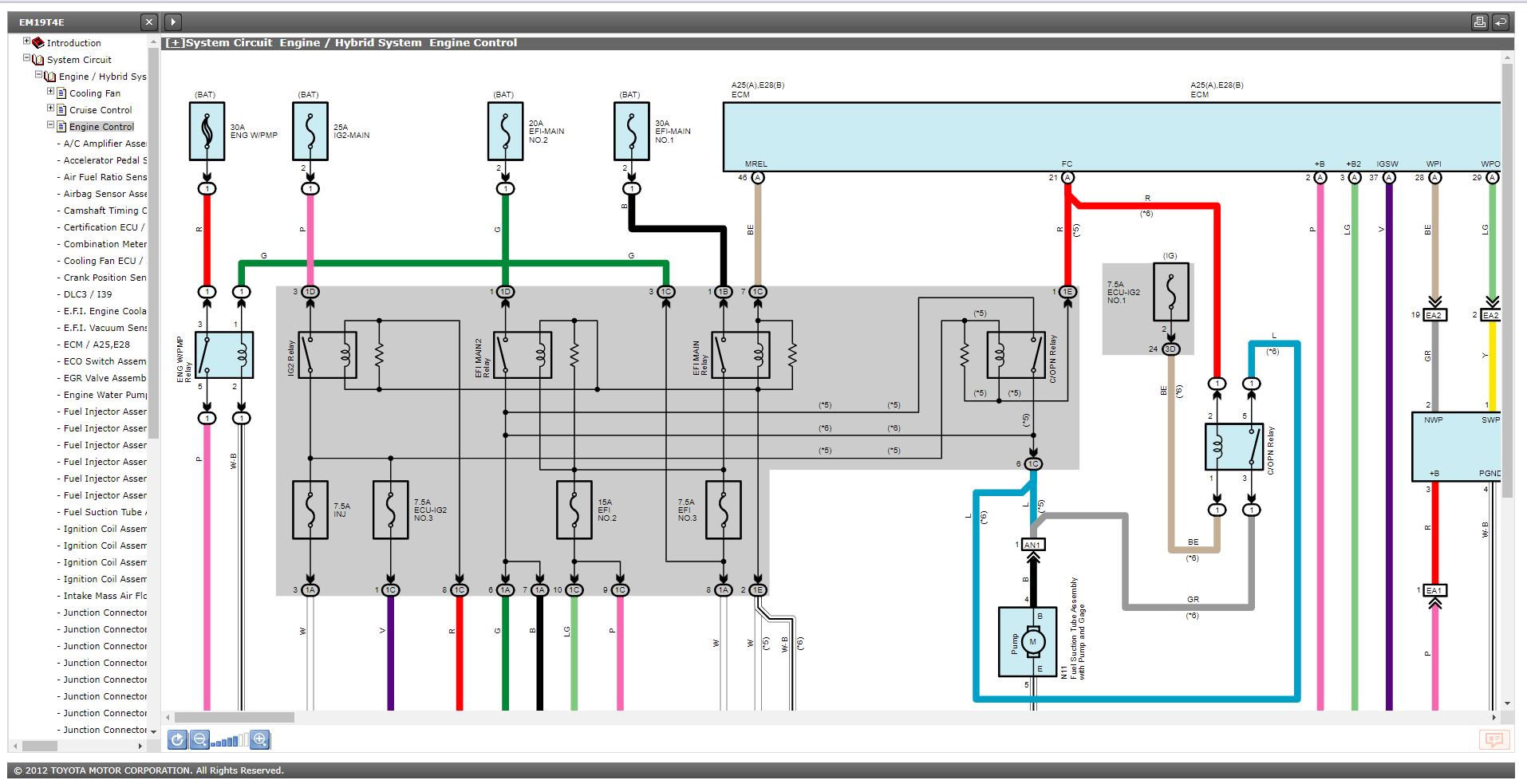Viewport: 1527px width, 784px height.
Task: Open the Cruise Control circuit page
Action: [101, 110]
